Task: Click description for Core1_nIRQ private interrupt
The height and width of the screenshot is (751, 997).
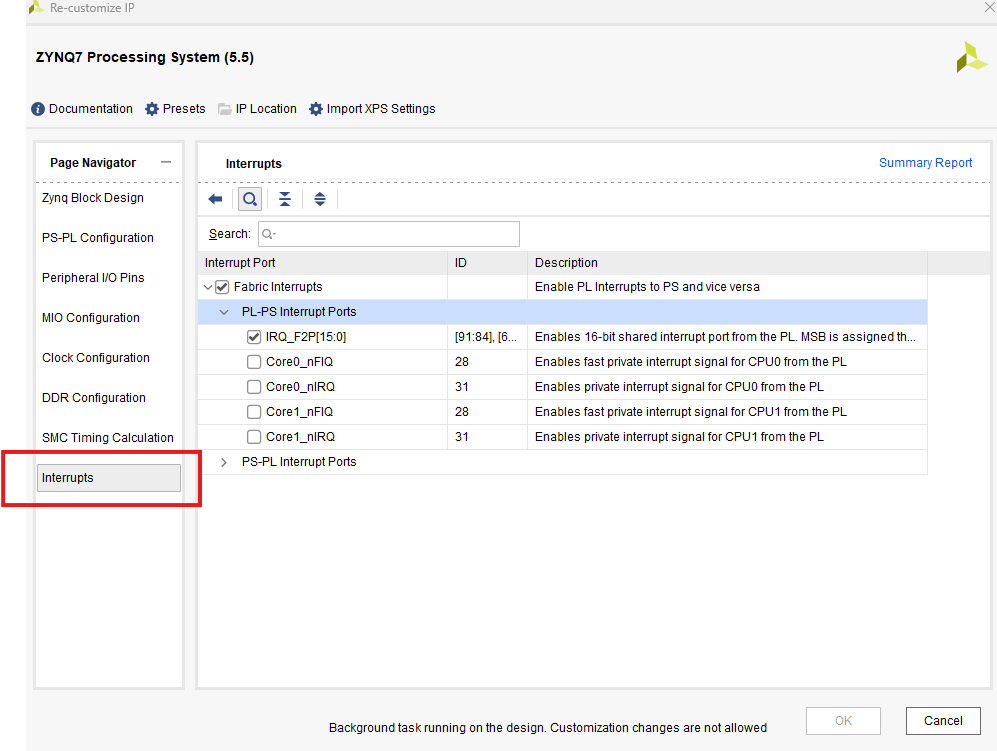Action: coord(679,437)
